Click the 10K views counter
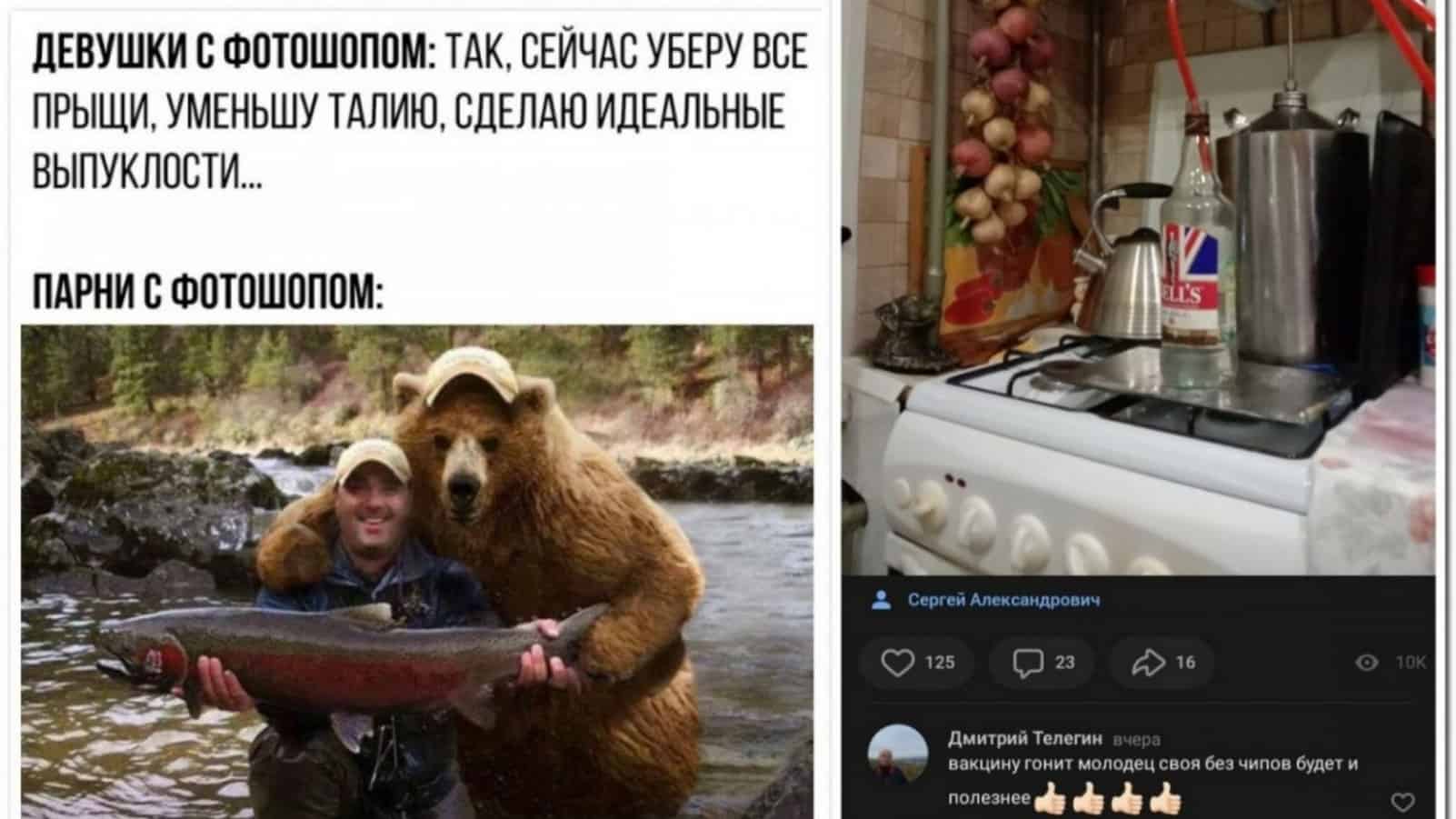This screenshot has width=1456, height=819. [x=1411, y=663]
